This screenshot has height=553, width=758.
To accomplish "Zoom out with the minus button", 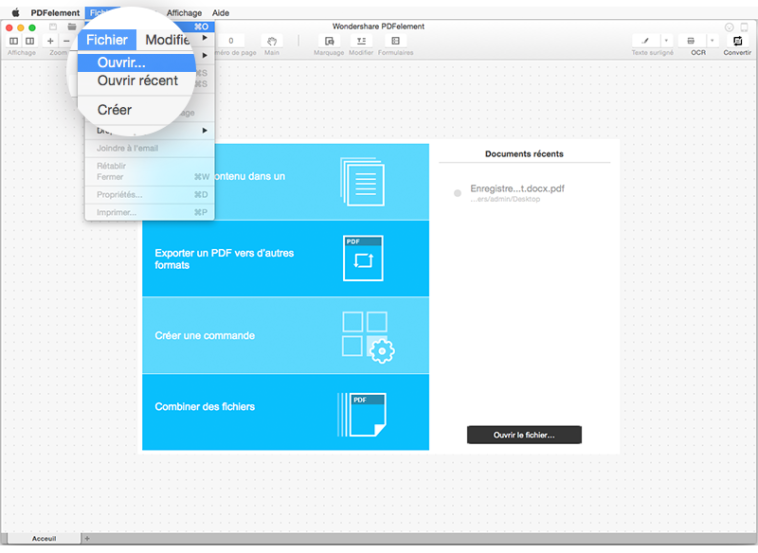I will tap(67, 41).
